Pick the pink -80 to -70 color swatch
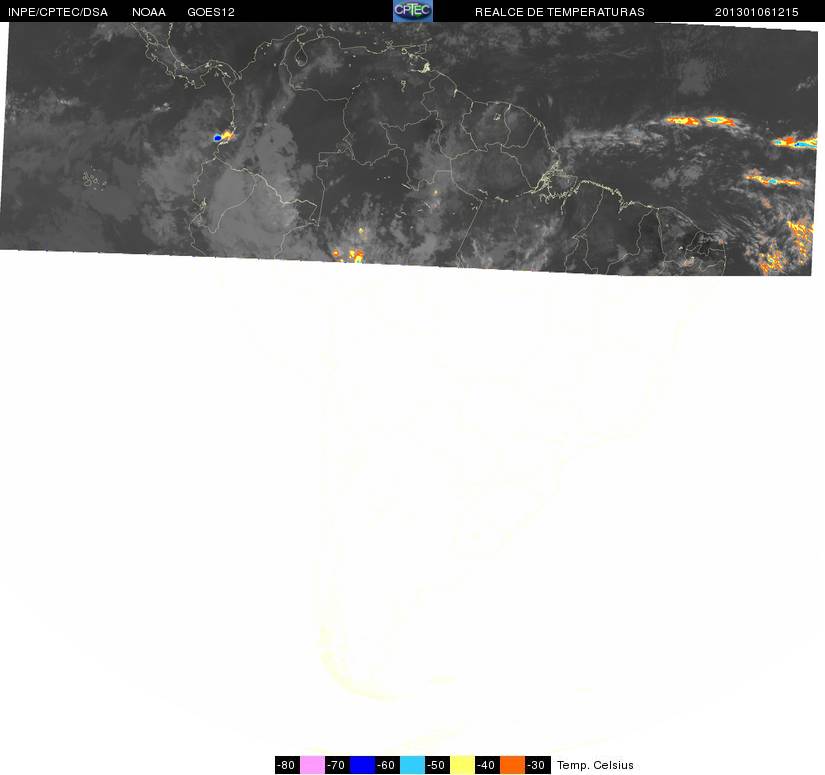 pos(312,765)
